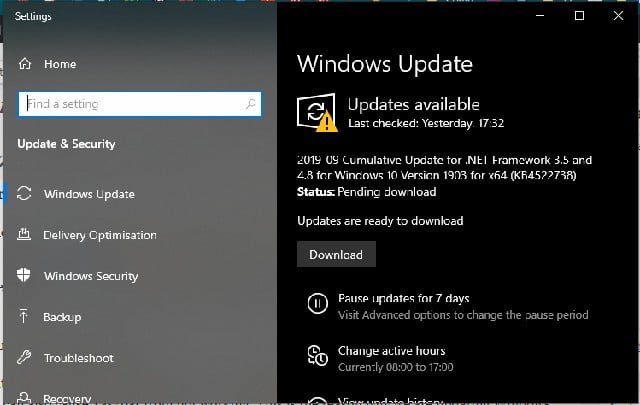Open Troubleshoot settings
The height and width of the screenshot is (405, 640).
pyautogui.click(x=79, y=358)
